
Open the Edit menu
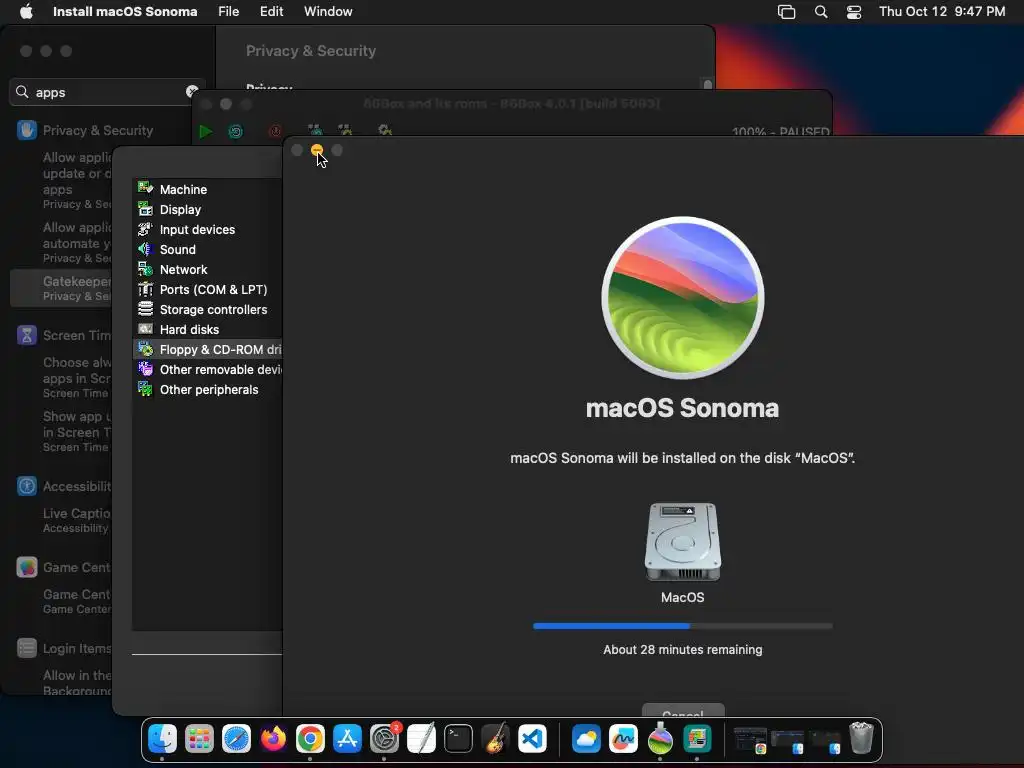272,12
